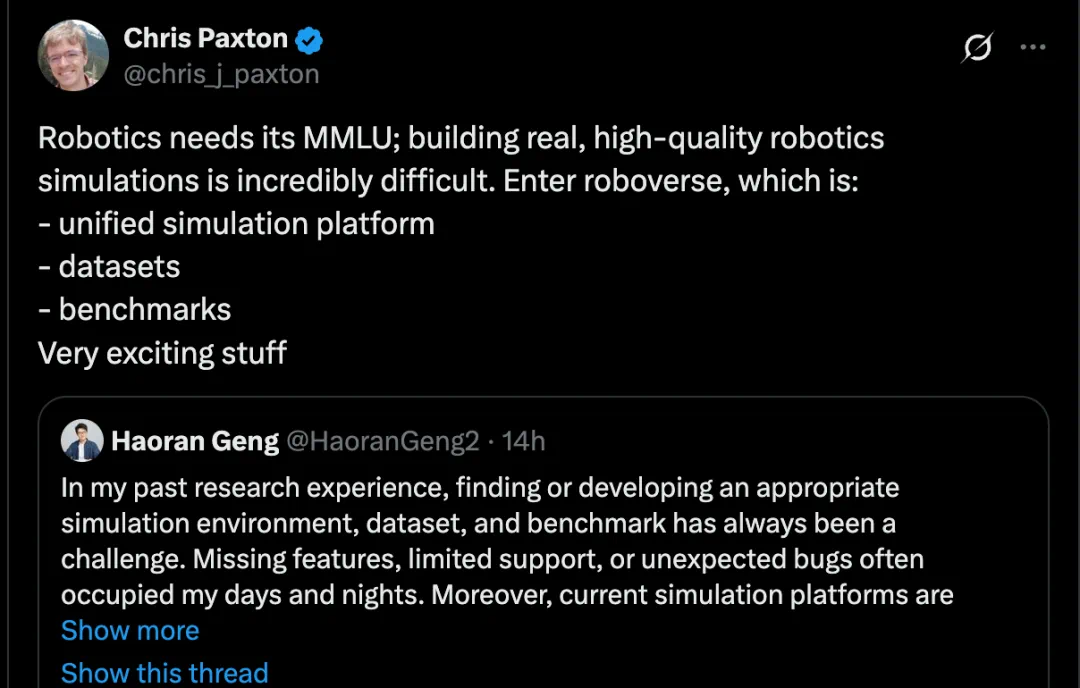Open the @chris_j_paxton handle link

(221, 74)
